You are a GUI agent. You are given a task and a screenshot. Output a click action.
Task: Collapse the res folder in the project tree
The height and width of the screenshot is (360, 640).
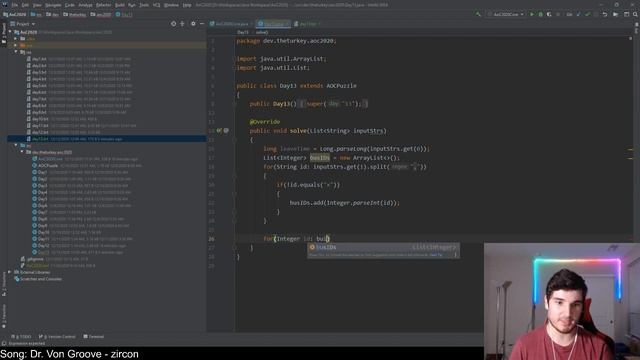coord(16,52)
